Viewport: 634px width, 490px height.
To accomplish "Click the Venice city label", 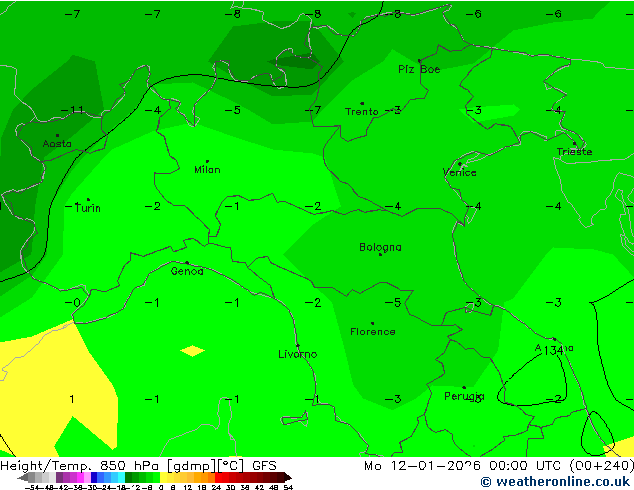I will [459, 173].
